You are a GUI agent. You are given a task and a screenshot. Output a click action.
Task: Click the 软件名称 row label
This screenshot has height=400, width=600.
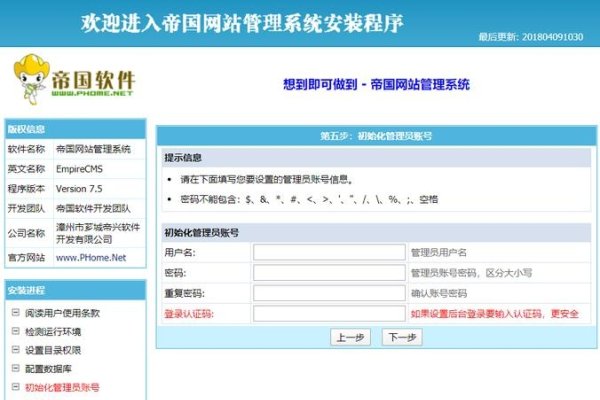(26, 149)
